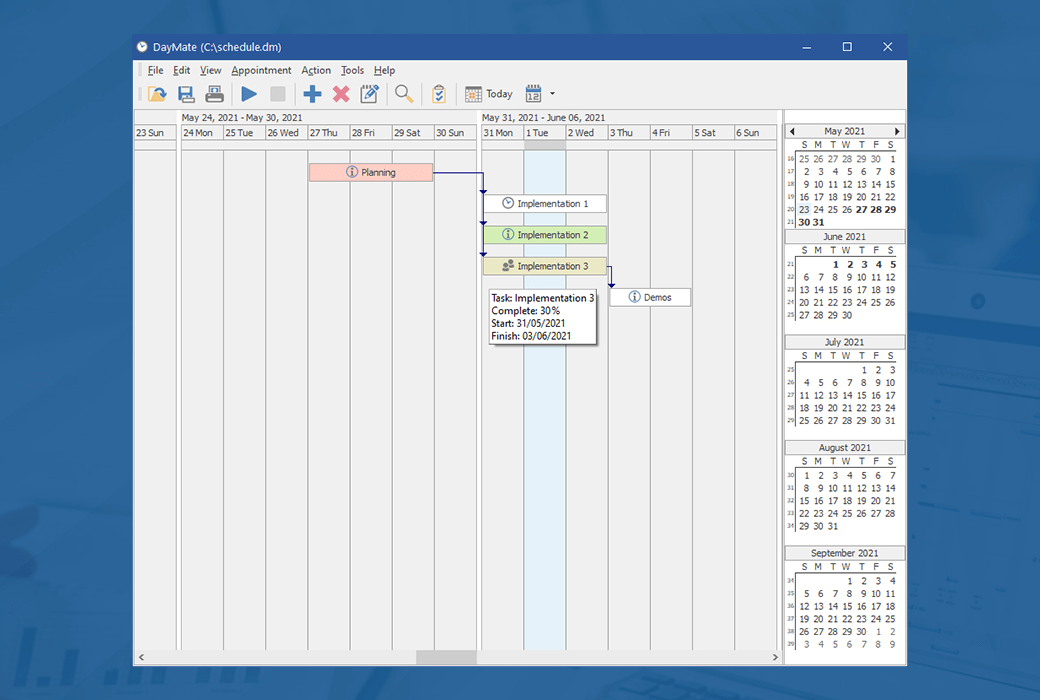Click the calendar view icon labeled 12
The height and width of the screenshot is (700, 1040).
(x=533, y=94)
